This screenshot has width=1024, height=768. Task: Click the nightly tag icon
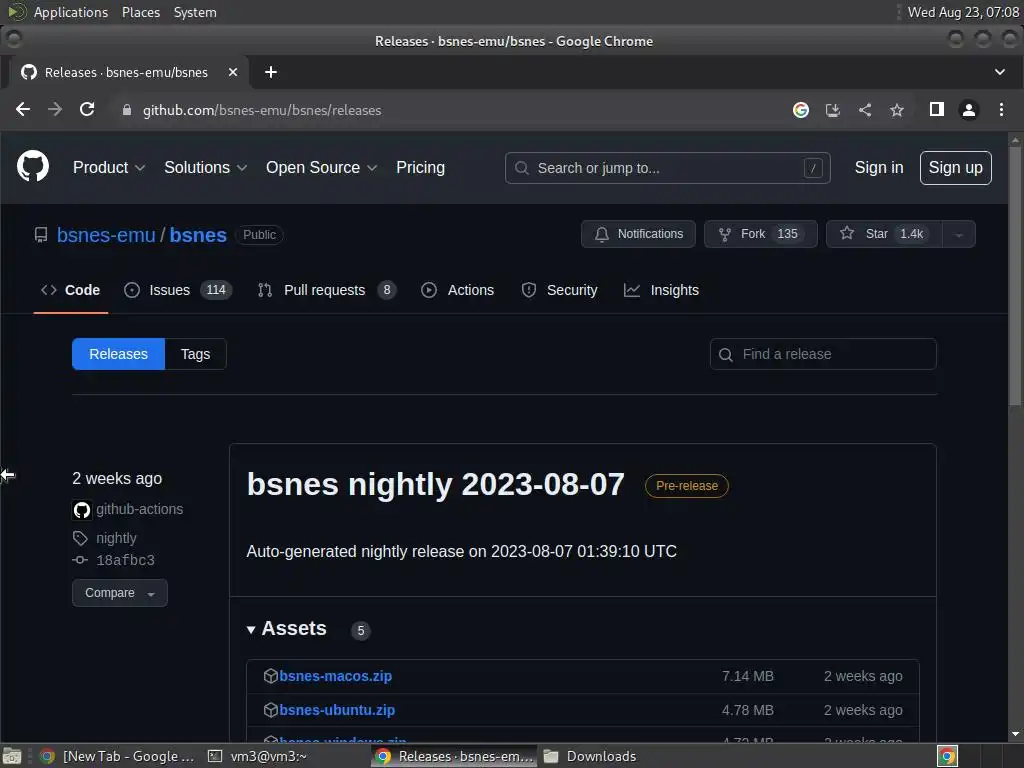(80, 538)
